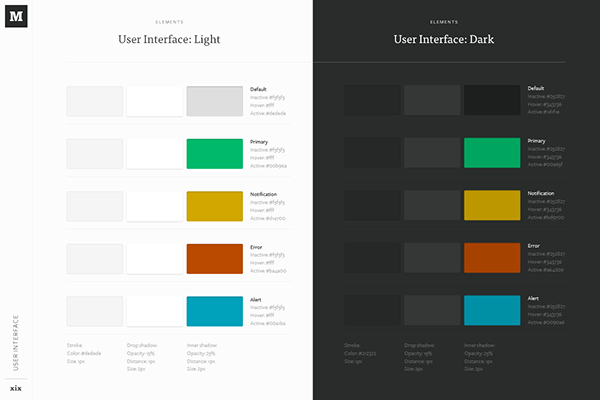Viewport: 600px width, 400px height.
Task: Click the Medium M logo
Action: [x=16, y=17]
